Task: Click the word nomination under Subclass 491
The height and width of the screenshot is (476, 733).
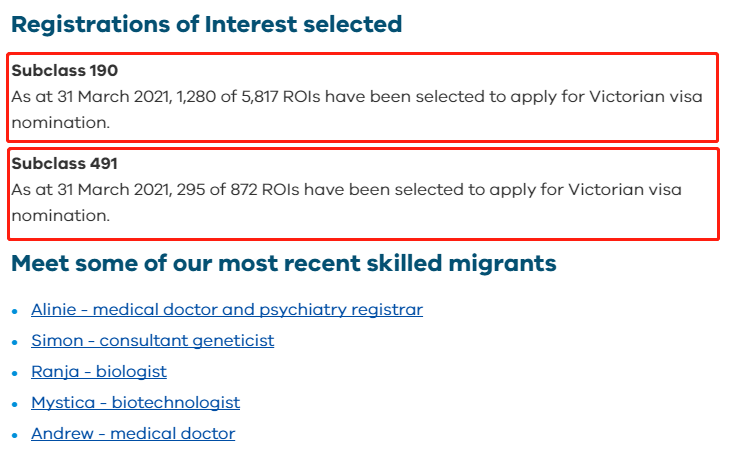Action: pos(61,216)
